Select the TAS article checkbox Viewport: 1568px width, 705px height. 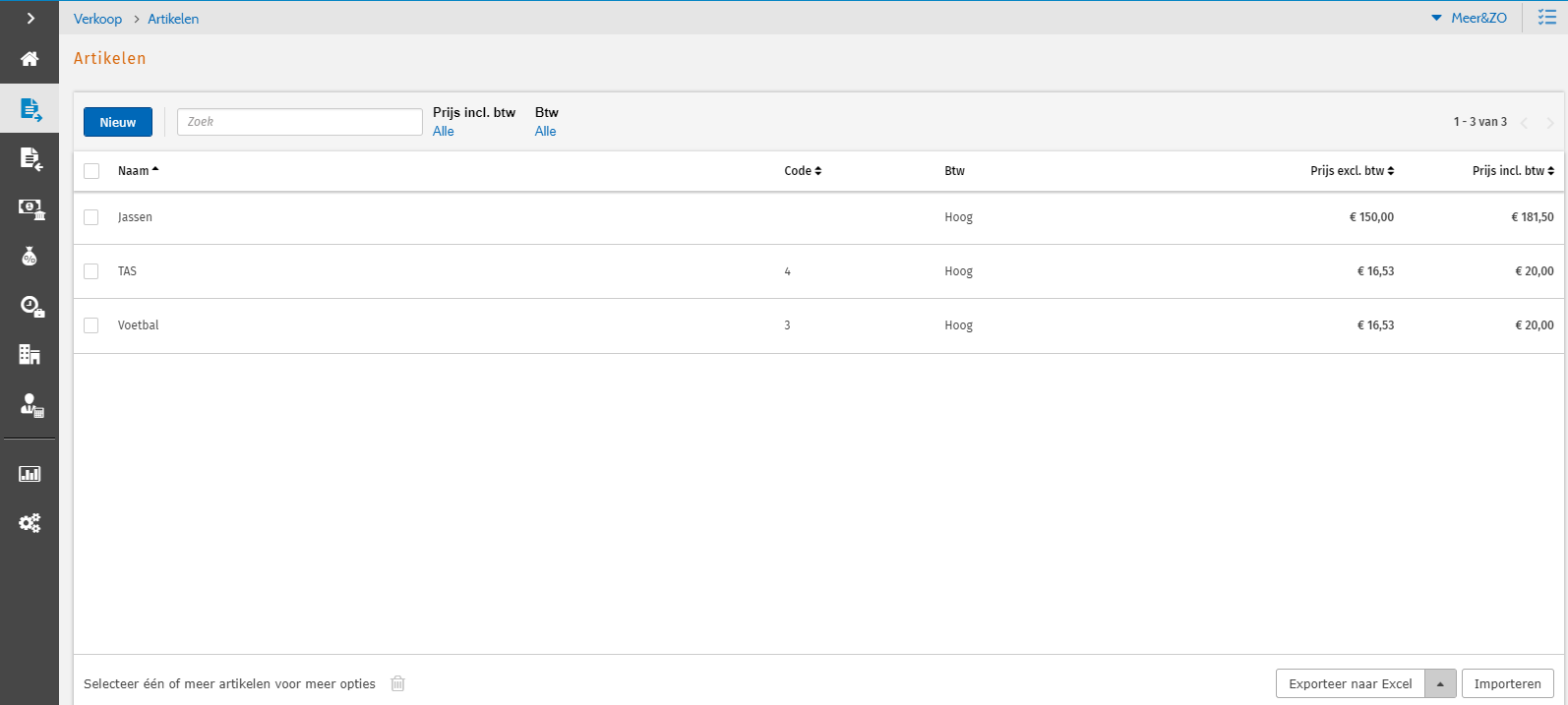91,271
